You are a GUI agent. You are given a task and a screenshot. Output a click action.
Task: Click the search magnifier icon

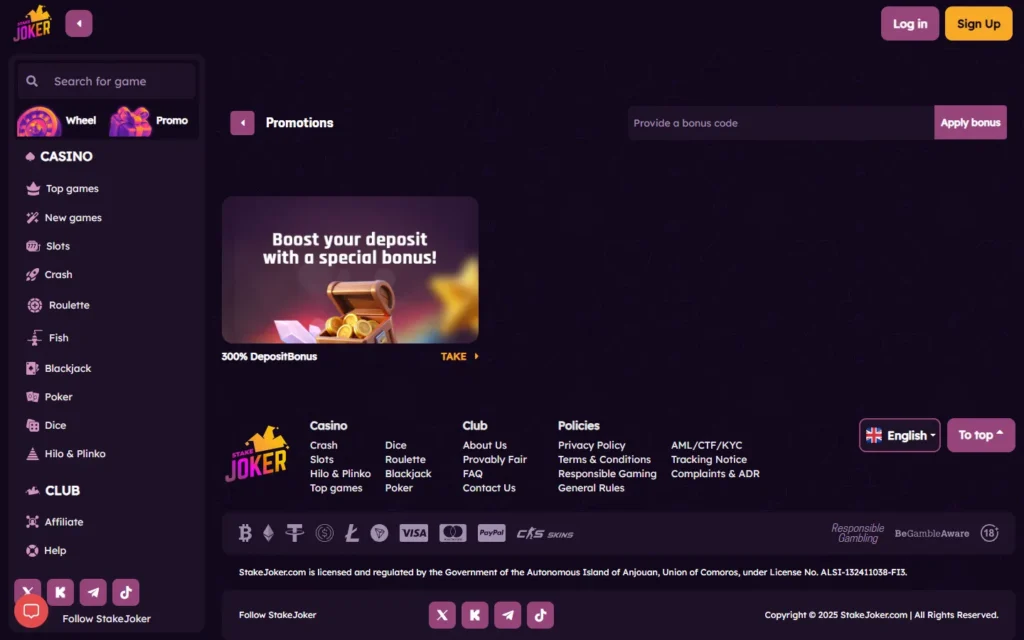[31, 81]
